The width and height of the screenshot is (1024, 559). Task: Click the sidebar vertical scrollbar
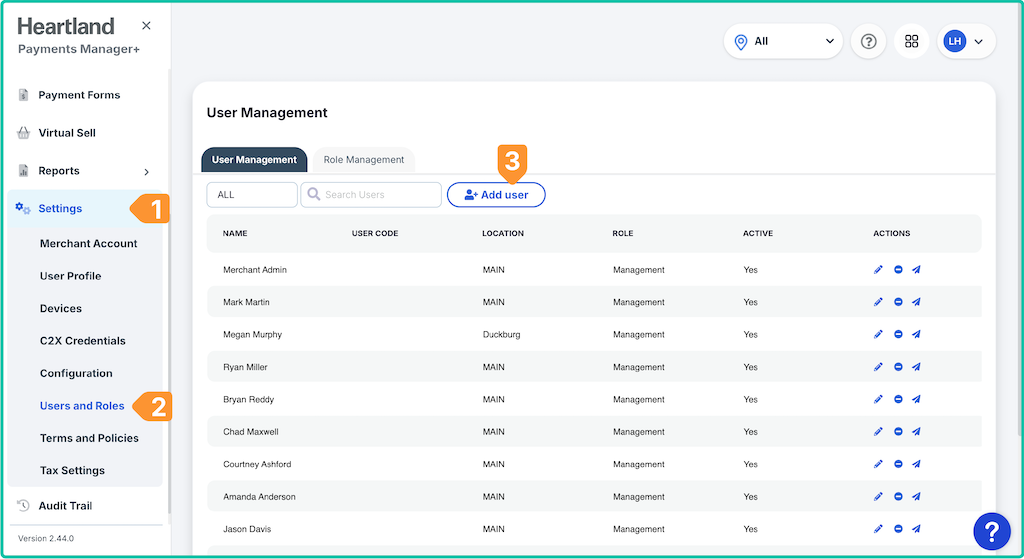(169, 291)
